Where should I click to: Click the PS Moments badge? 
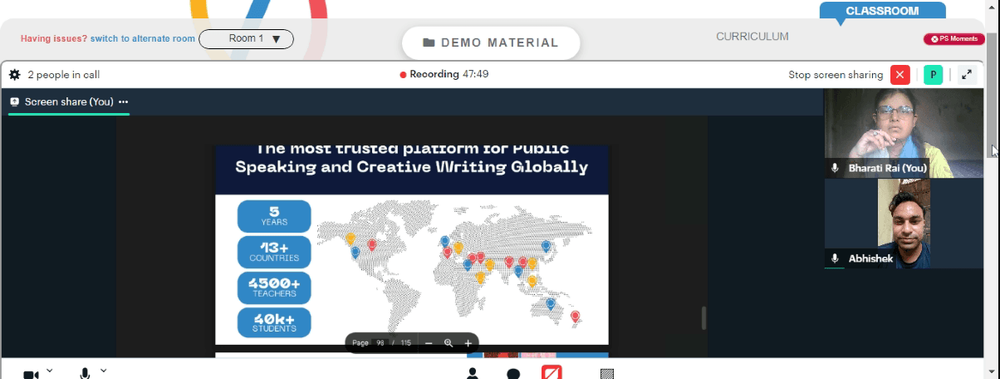954,39
